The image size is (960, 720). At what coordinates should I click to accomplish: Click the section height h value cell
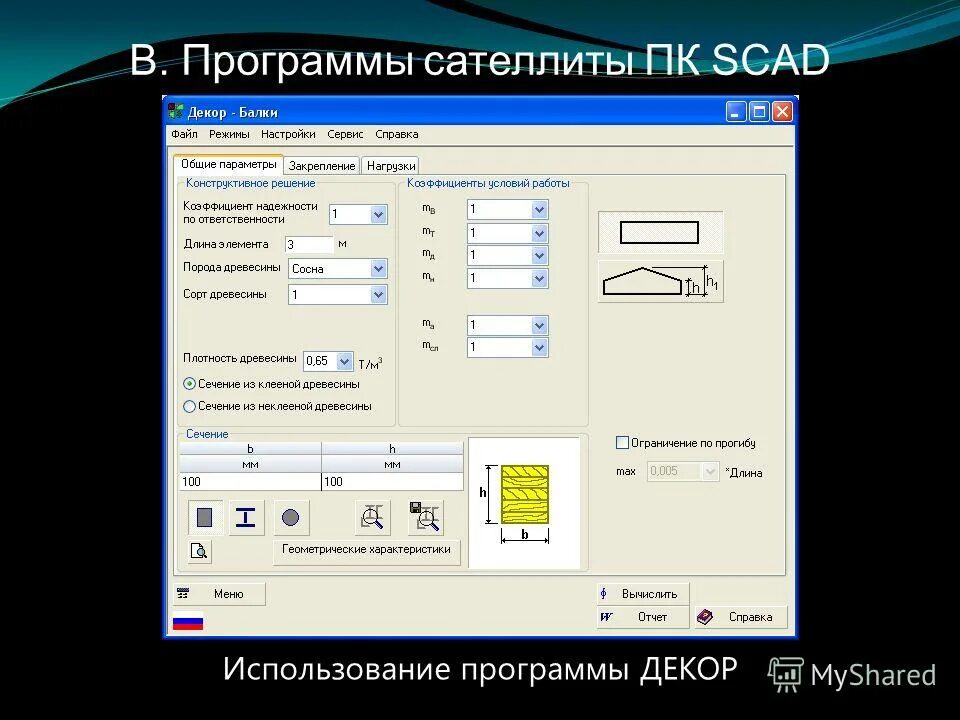coord(392,481)
